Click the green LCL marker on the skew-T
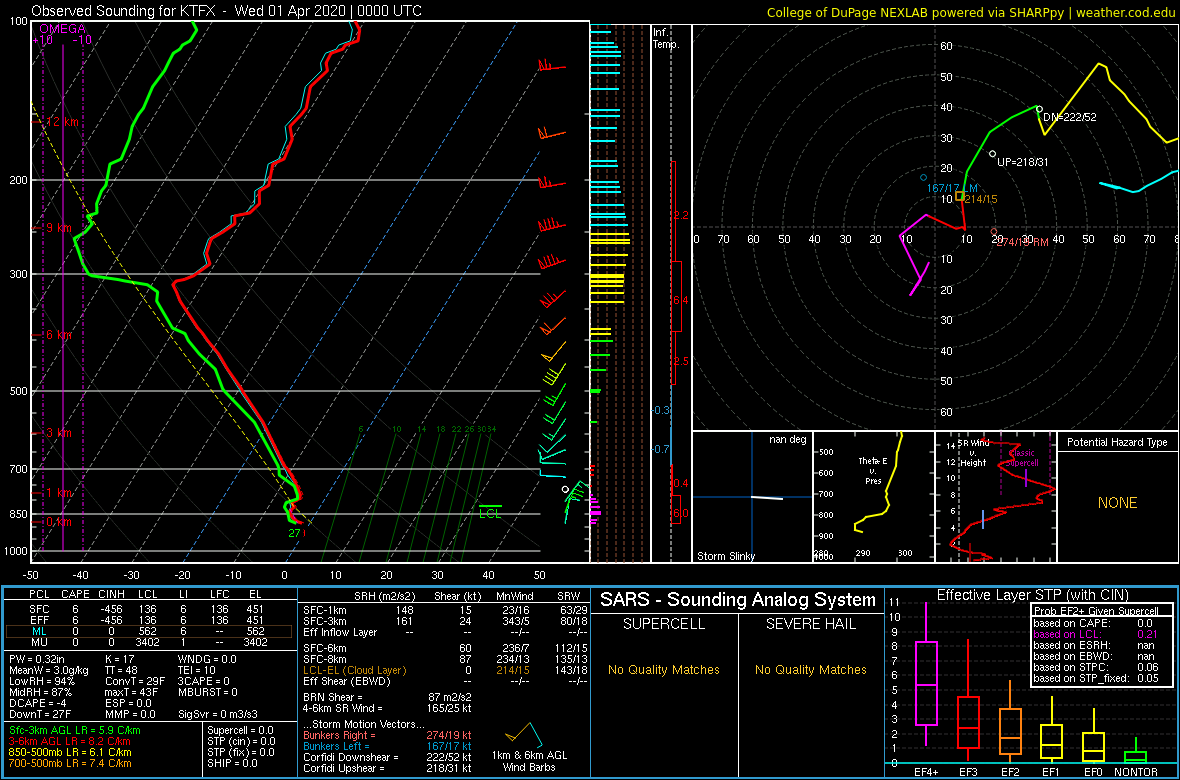 click(x=490, y=511)
